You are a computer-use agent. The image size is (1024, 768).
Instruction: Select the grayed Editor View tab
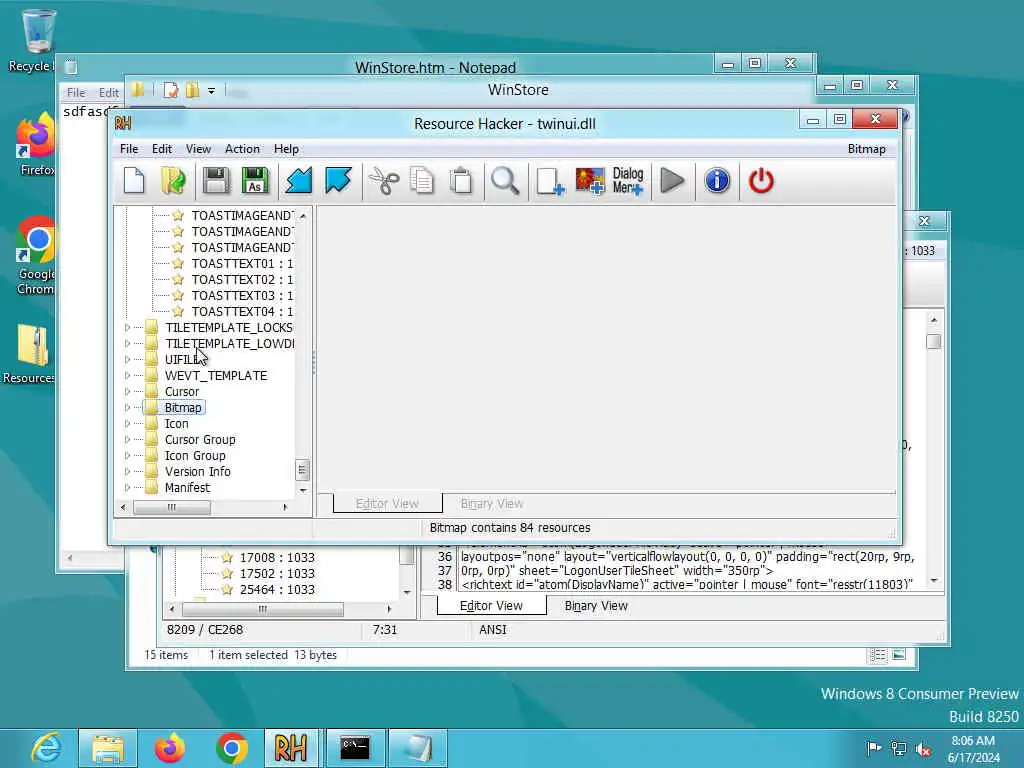coord(387,504)
